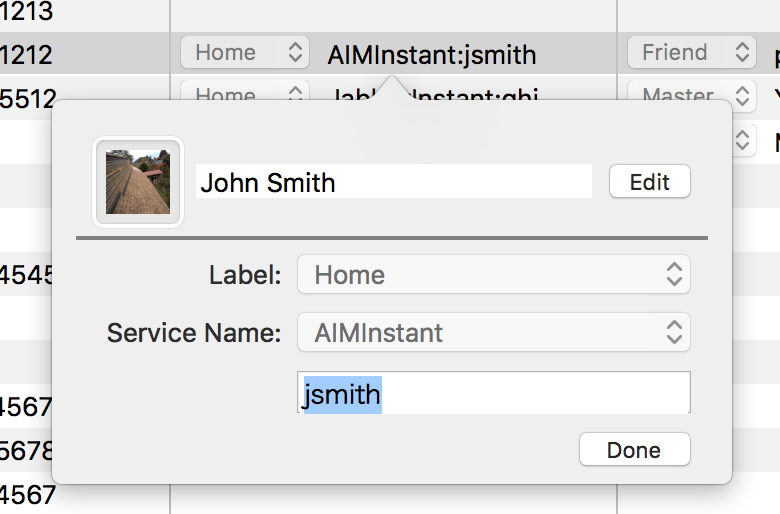The height and width of the screenshot is (514, 780).
Task: Click the cell ending in 4545
Action: tap(24, 275)
